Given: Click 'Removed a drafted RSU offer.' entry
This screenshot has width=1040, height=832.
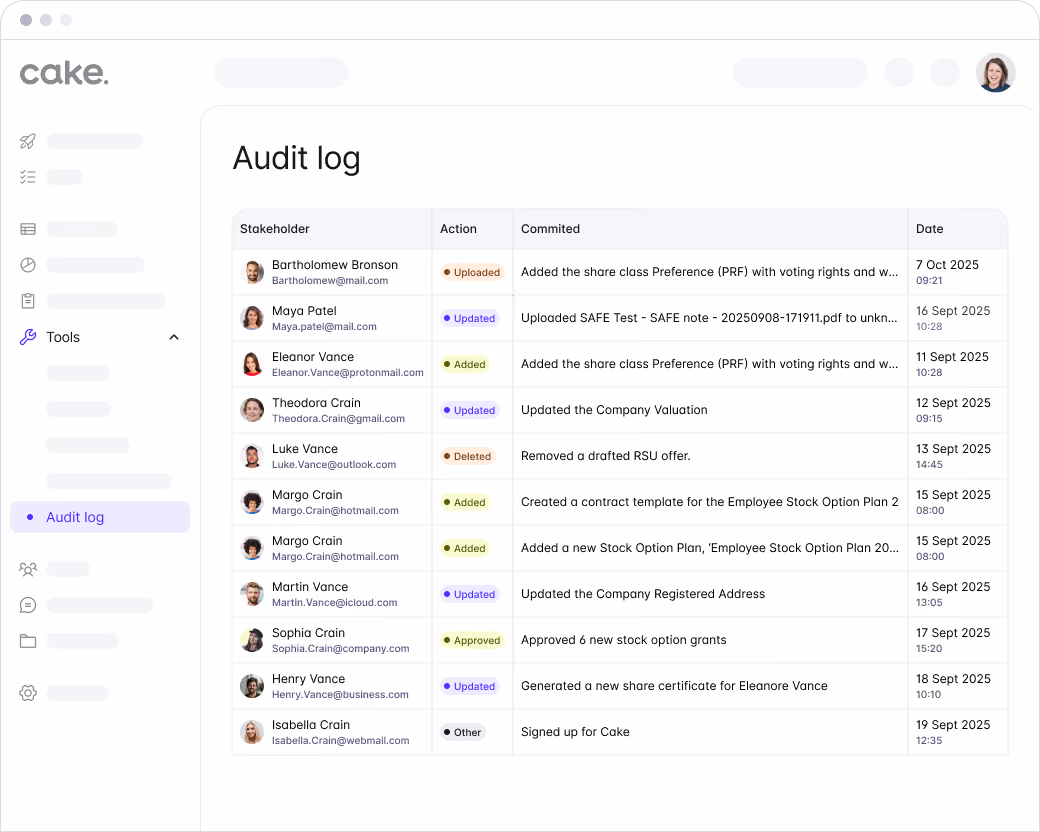Looking at the screenshot, I should pyautogui.click(x=606, y=456).
